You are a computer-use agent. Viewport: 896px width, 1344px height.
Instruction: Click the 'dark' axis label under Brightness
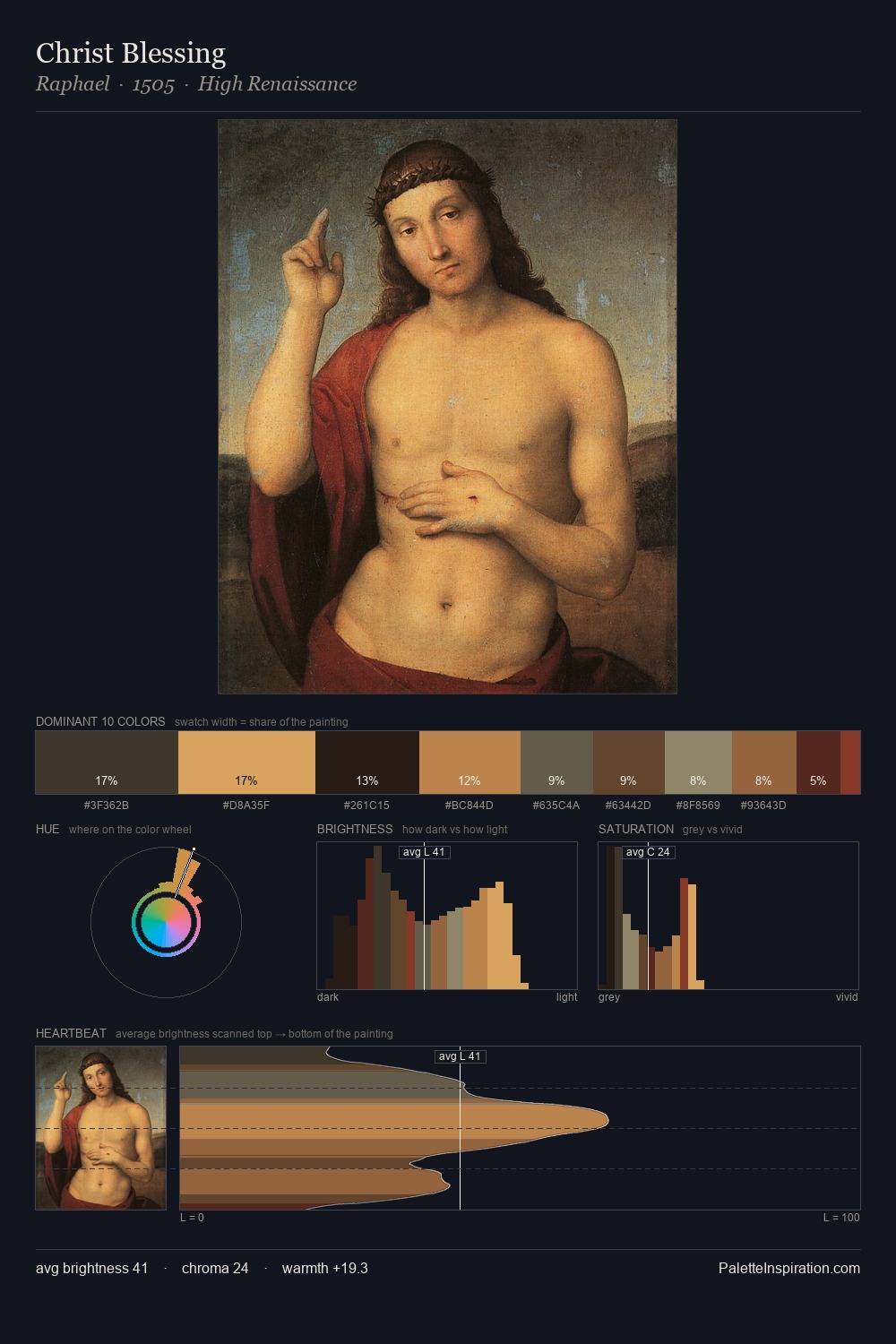tap(328, 997)
